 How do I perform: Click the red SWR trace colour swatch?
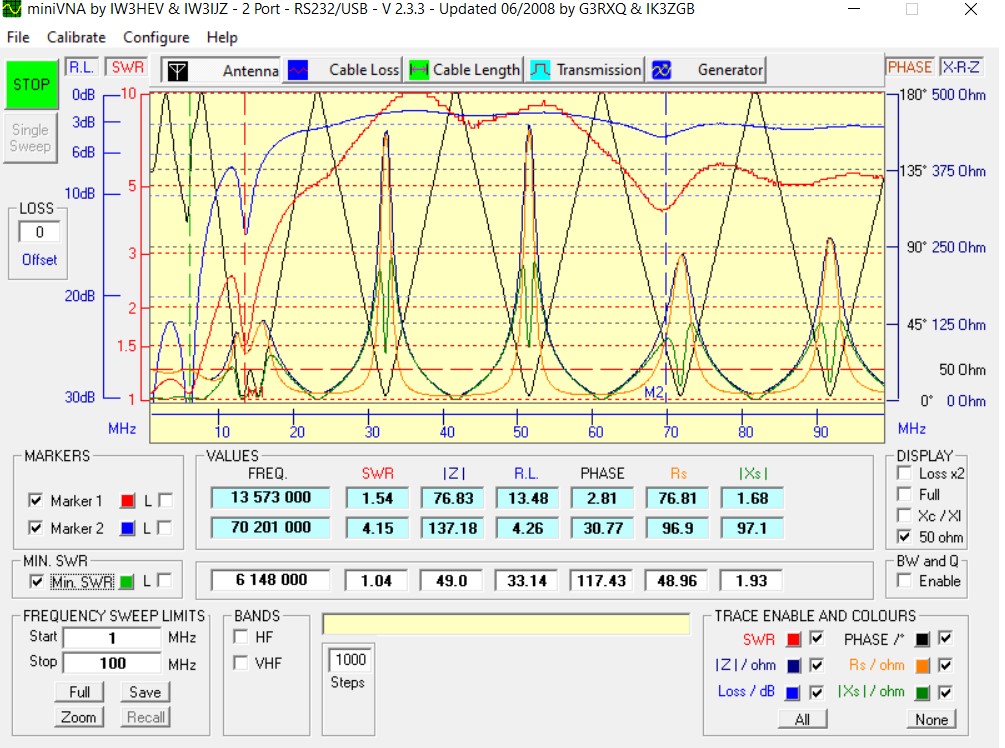click(793, 639)
